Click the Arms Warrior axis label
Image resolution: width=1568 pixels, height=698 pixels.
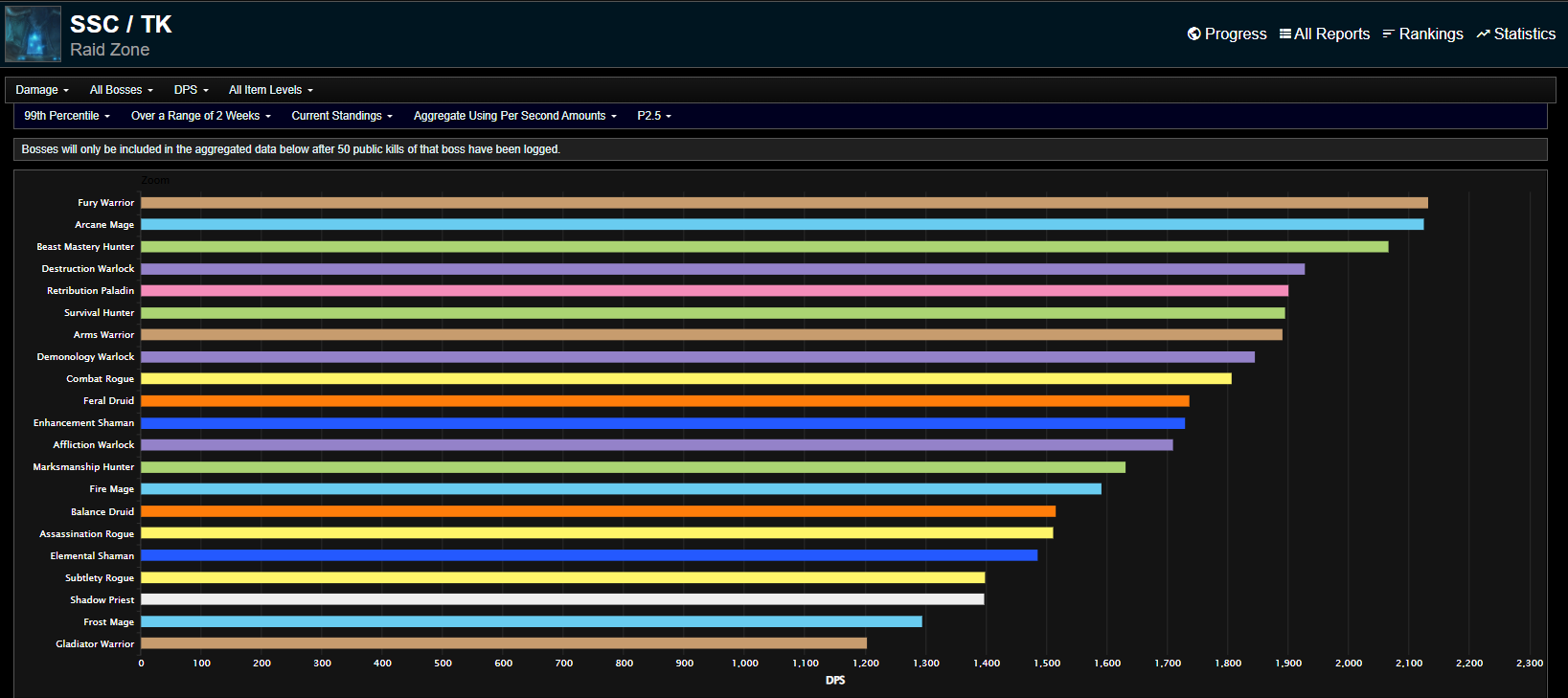(104, 335)
